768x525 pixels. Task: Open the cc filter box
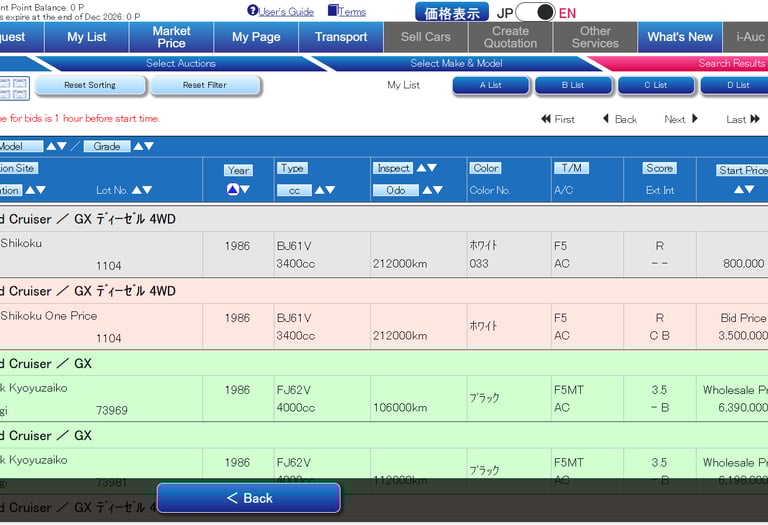[x=294, y=190]
